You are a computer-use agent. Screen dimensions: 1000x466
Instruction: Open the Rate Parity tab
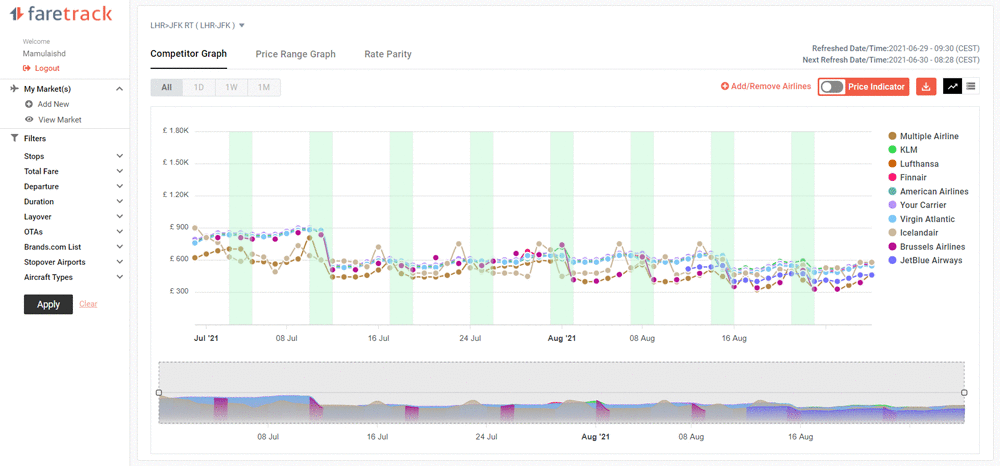pos(388,54)
